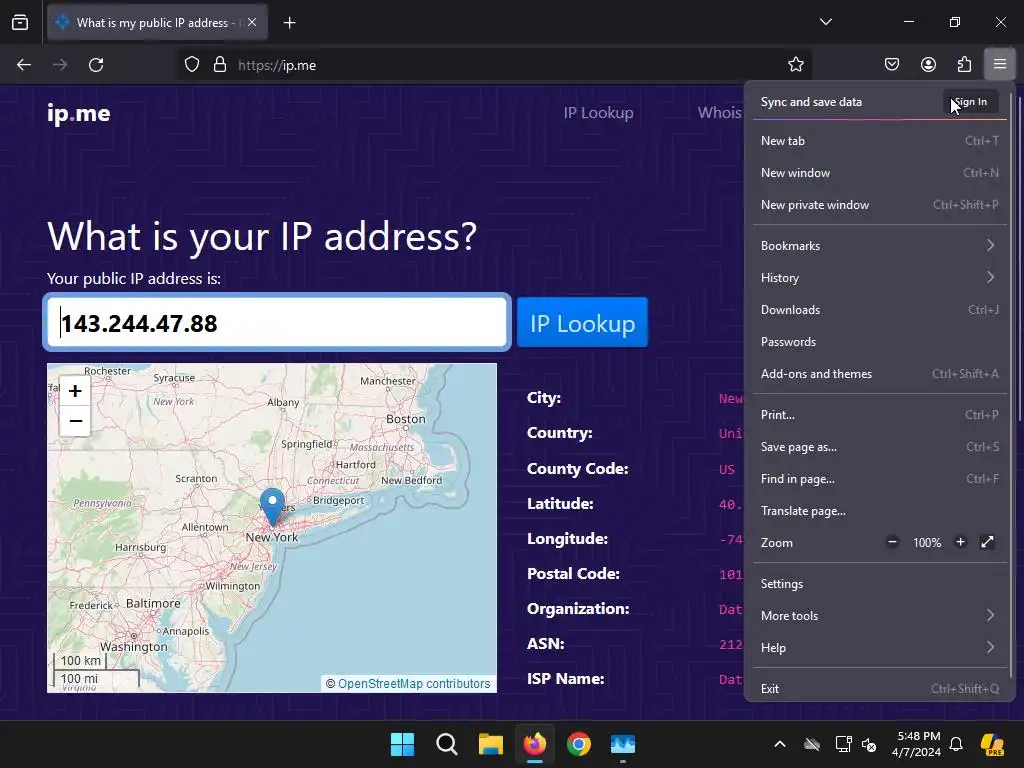
Task: Click the IP address field 143.244.47.88
Action: pos(277,323)
